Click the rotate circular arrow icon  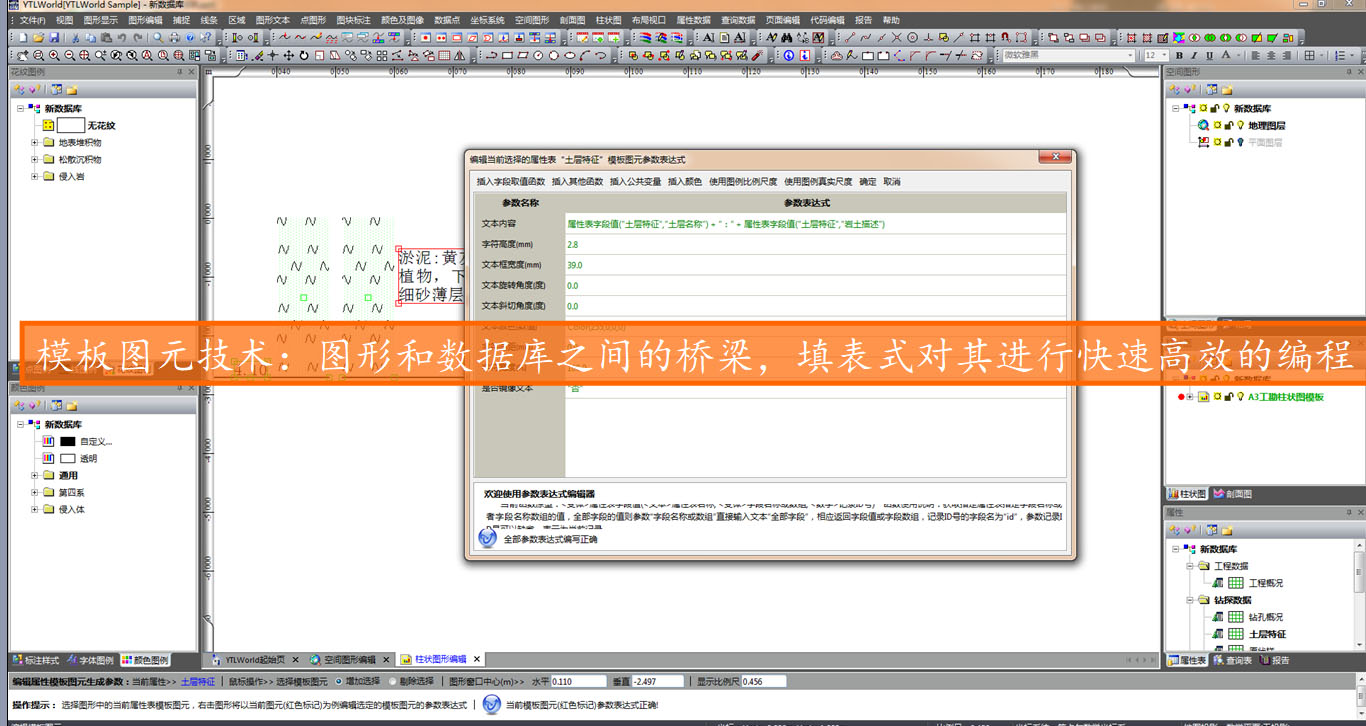[x=304, y=55]
